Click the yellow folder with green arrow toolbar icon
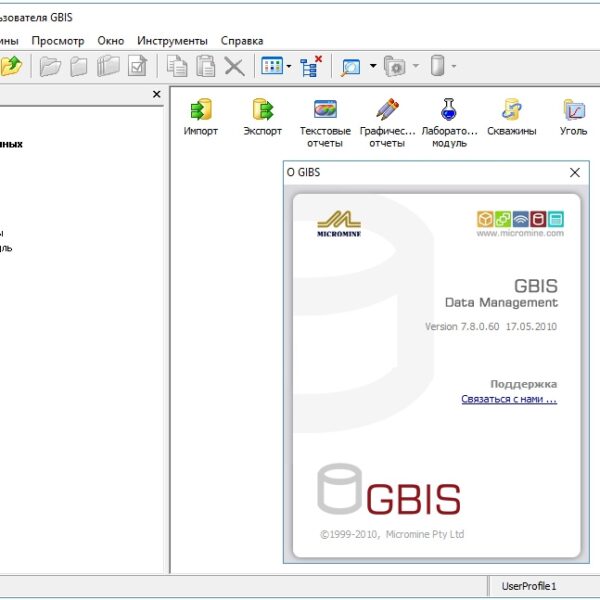The height and width of the screenshot is (600, 600). pos(11,66)
